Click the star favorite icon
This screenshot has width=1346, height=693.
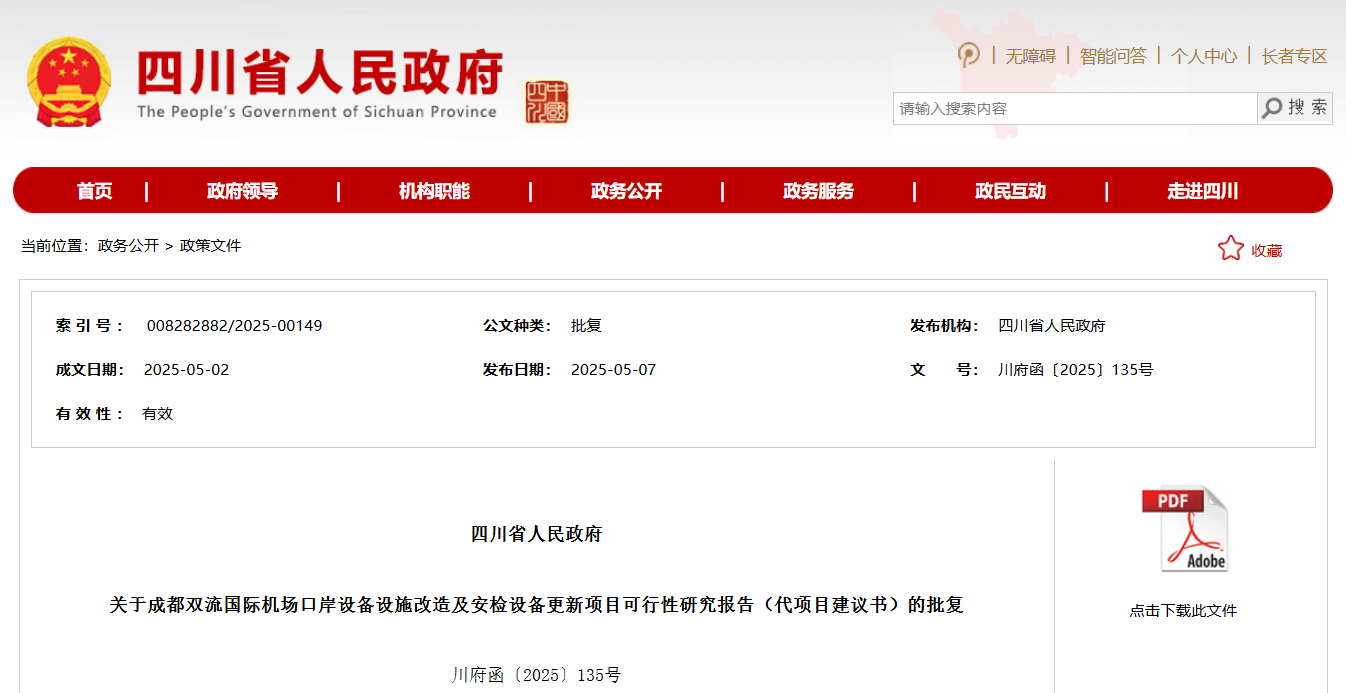coord(1230,249)
